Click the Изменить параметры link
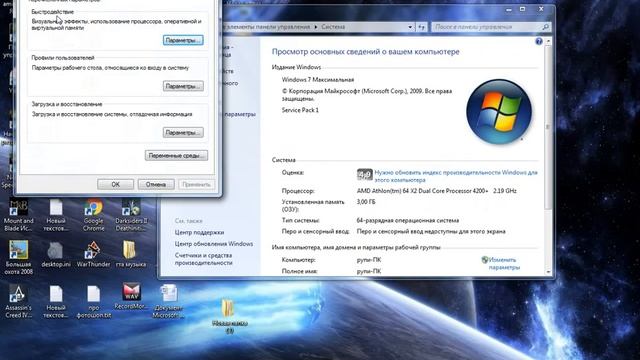Screen dimensions: 640x360 click(x=504, y=264)
